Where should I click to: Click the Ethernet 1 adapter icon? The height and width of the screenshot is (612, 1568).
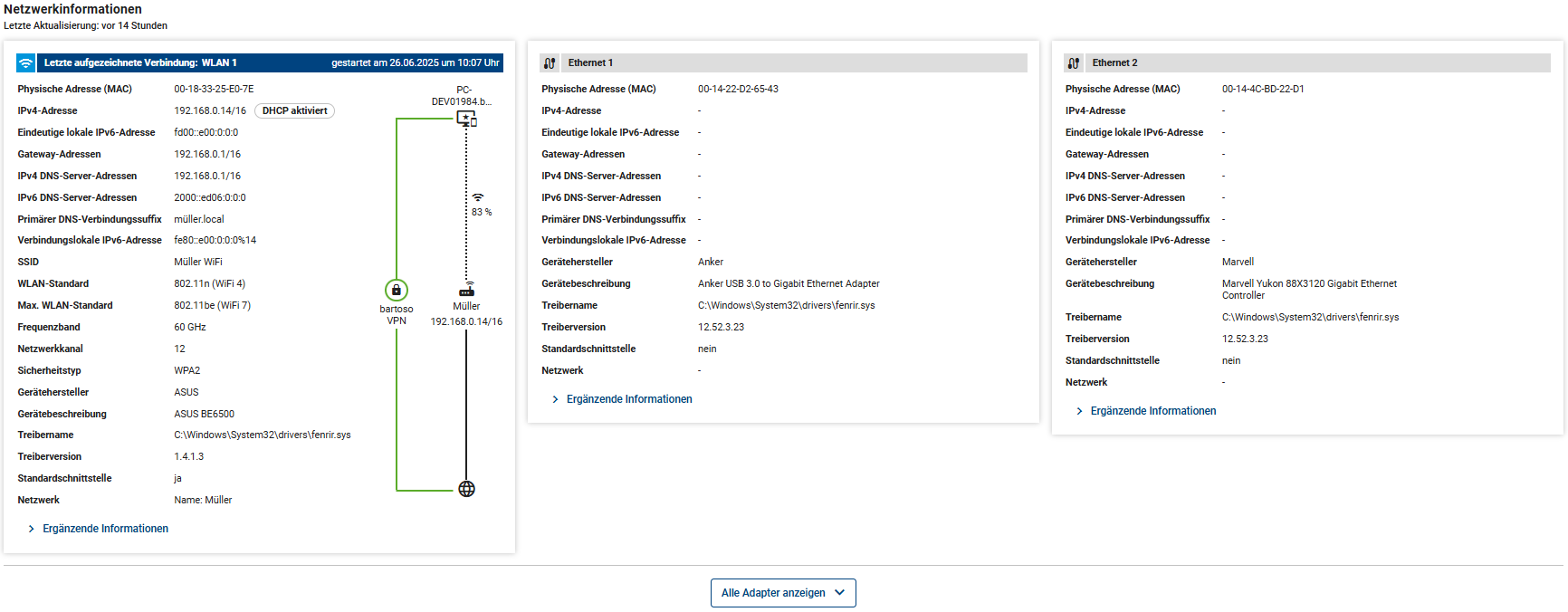tap(550, 63)
